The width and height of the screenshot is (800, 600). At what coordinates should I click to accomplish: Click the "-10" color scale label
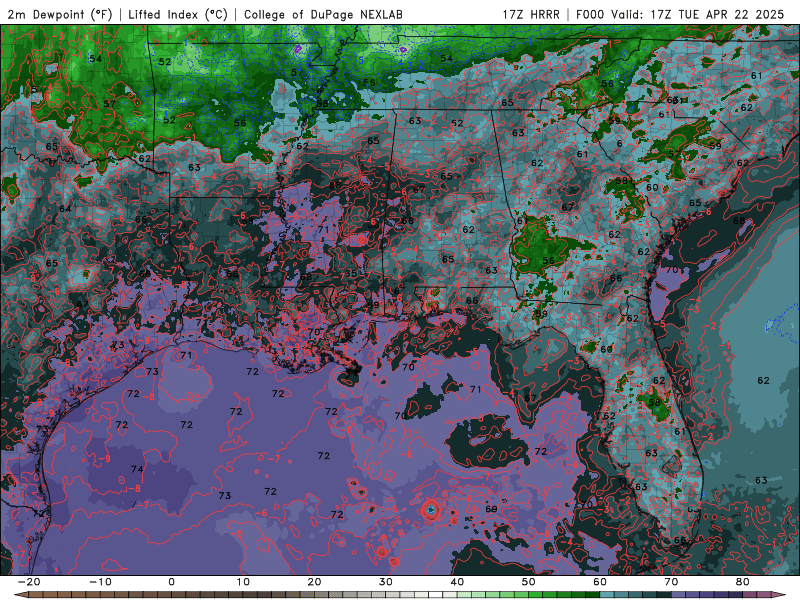pyautogui.click(x=100, y=582)
